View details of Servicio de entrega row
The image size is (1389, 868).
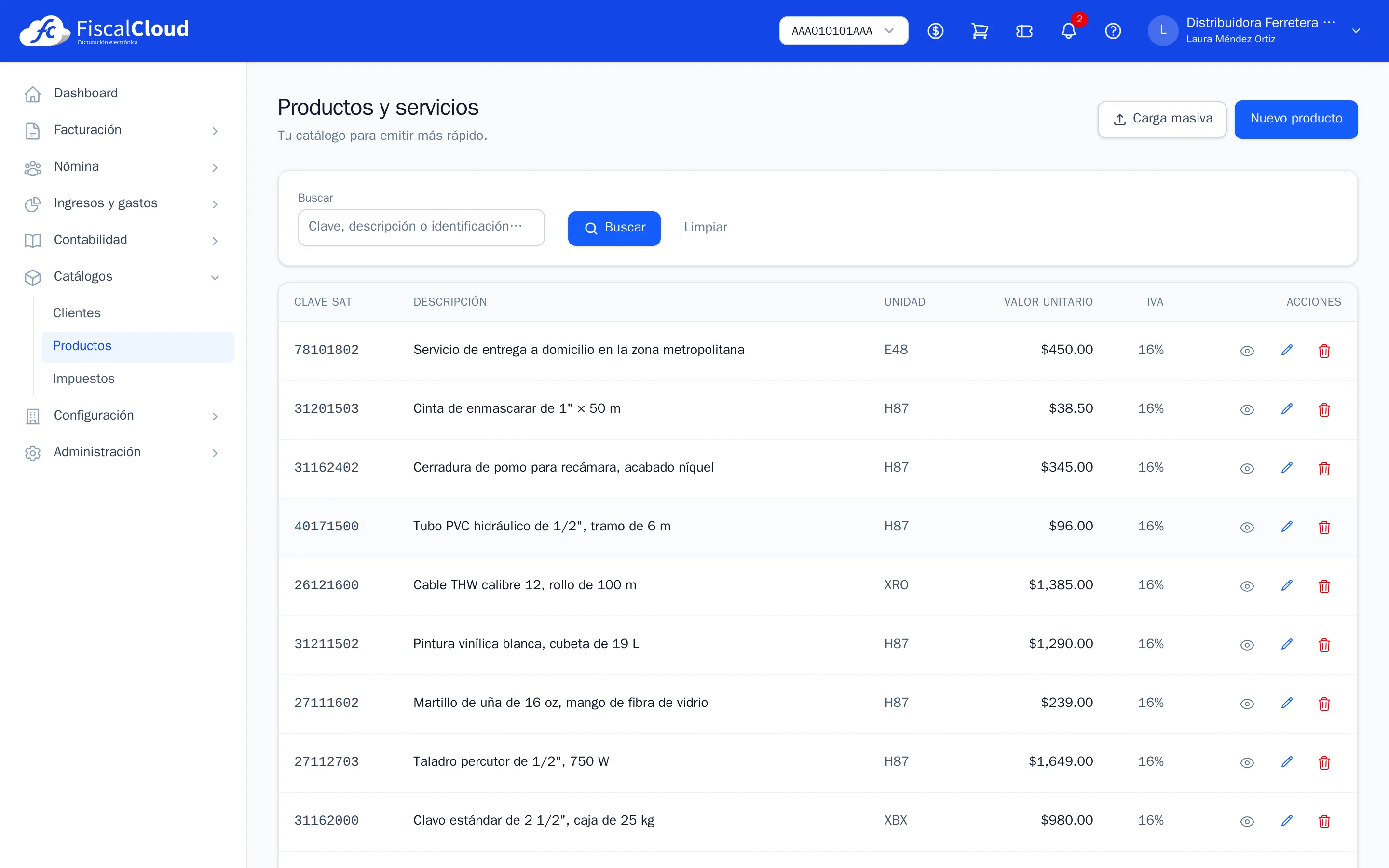point(1247,351)
